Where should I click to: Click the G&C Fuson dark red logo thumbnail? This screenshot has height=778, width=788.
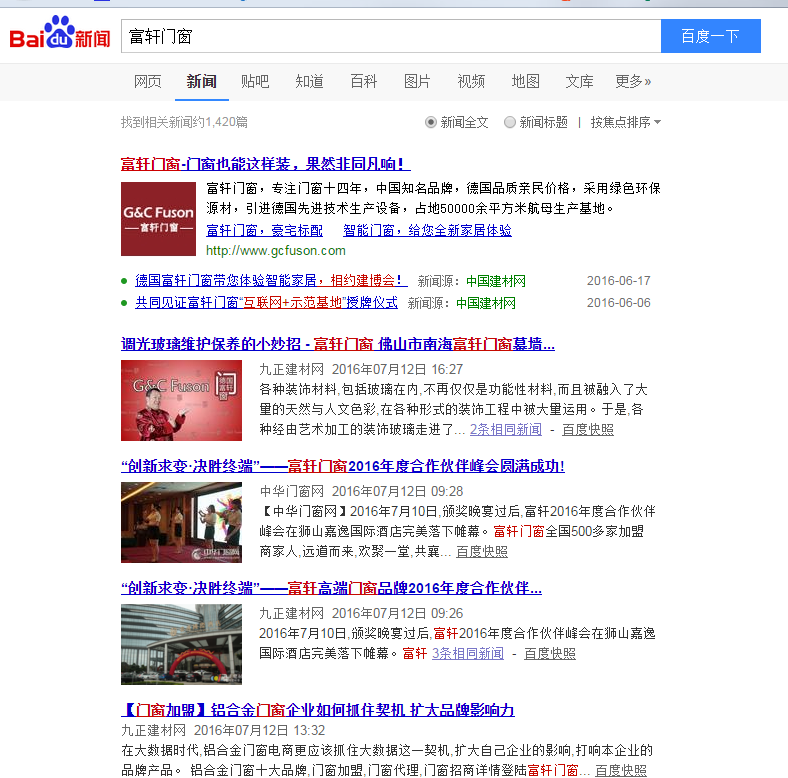(158, 219)
